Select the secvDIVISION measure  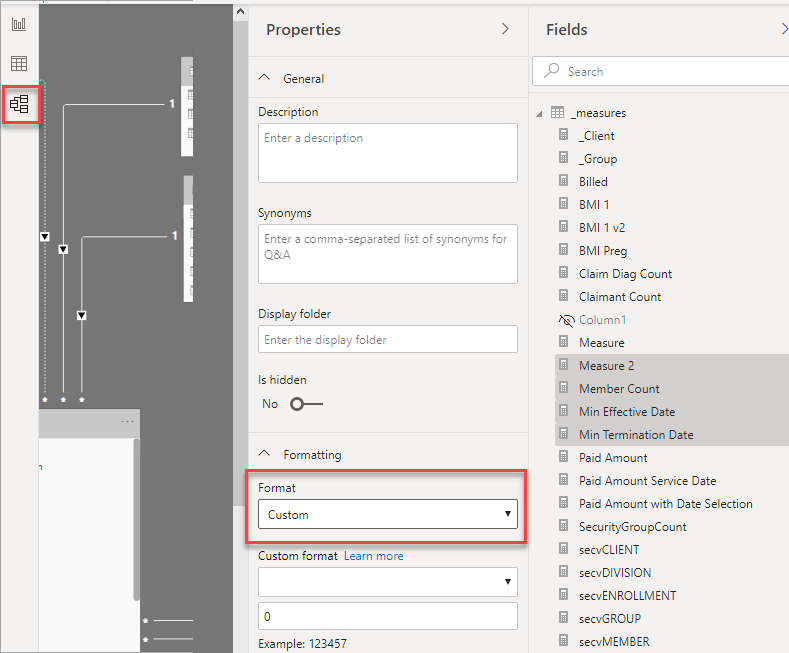point(615,573)
